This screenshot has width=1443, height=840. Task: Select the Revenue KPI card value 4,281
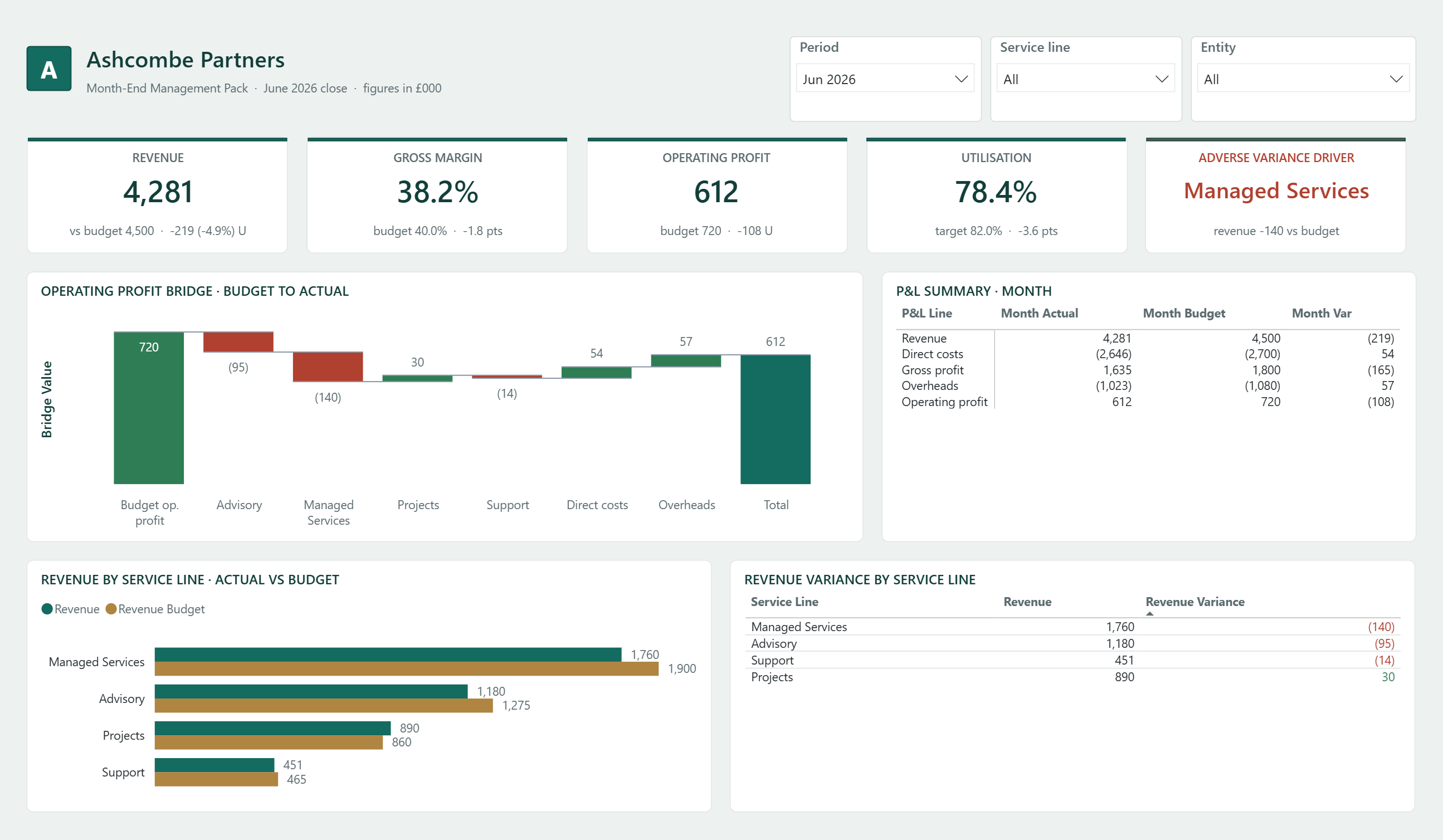[158, 192]
